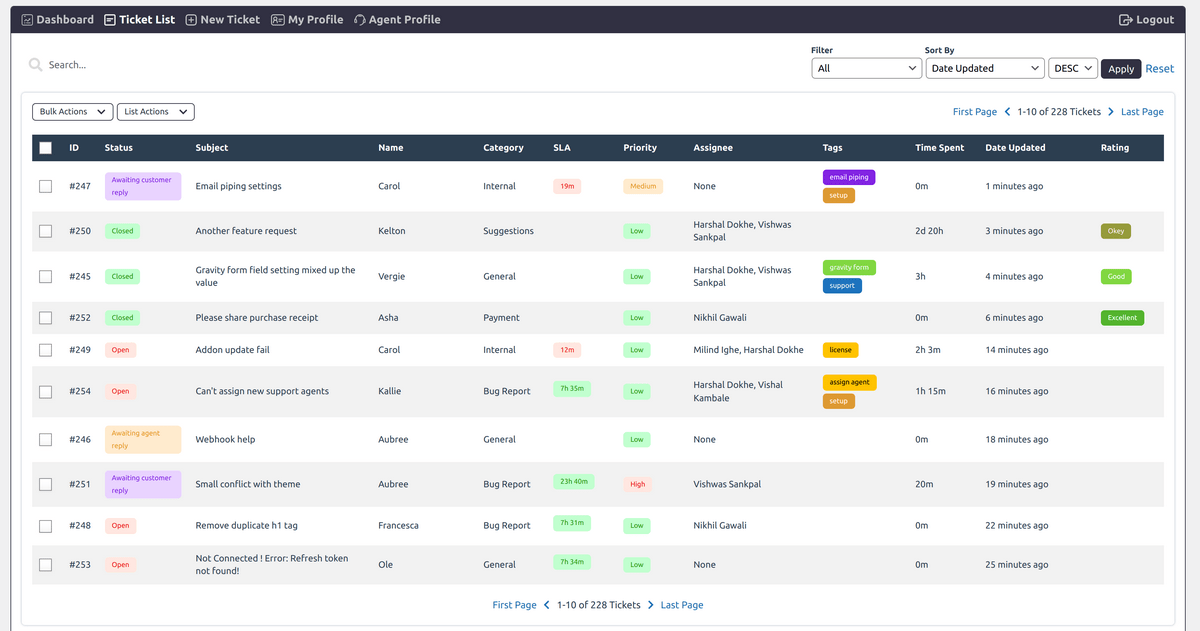Click the 'Excellent' rating badge
Viewport: 1200px width, 631px height.
click(1122, 318)
